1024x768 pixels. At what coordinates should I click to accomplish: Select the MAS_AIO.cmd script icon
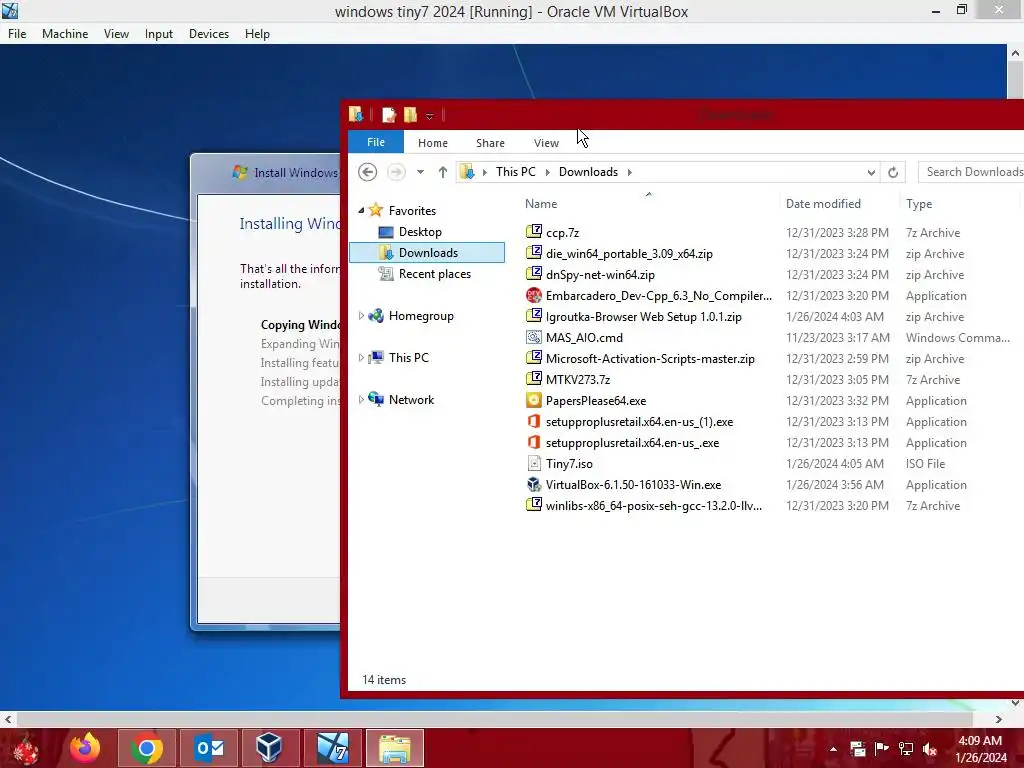[x=534, y=337]
